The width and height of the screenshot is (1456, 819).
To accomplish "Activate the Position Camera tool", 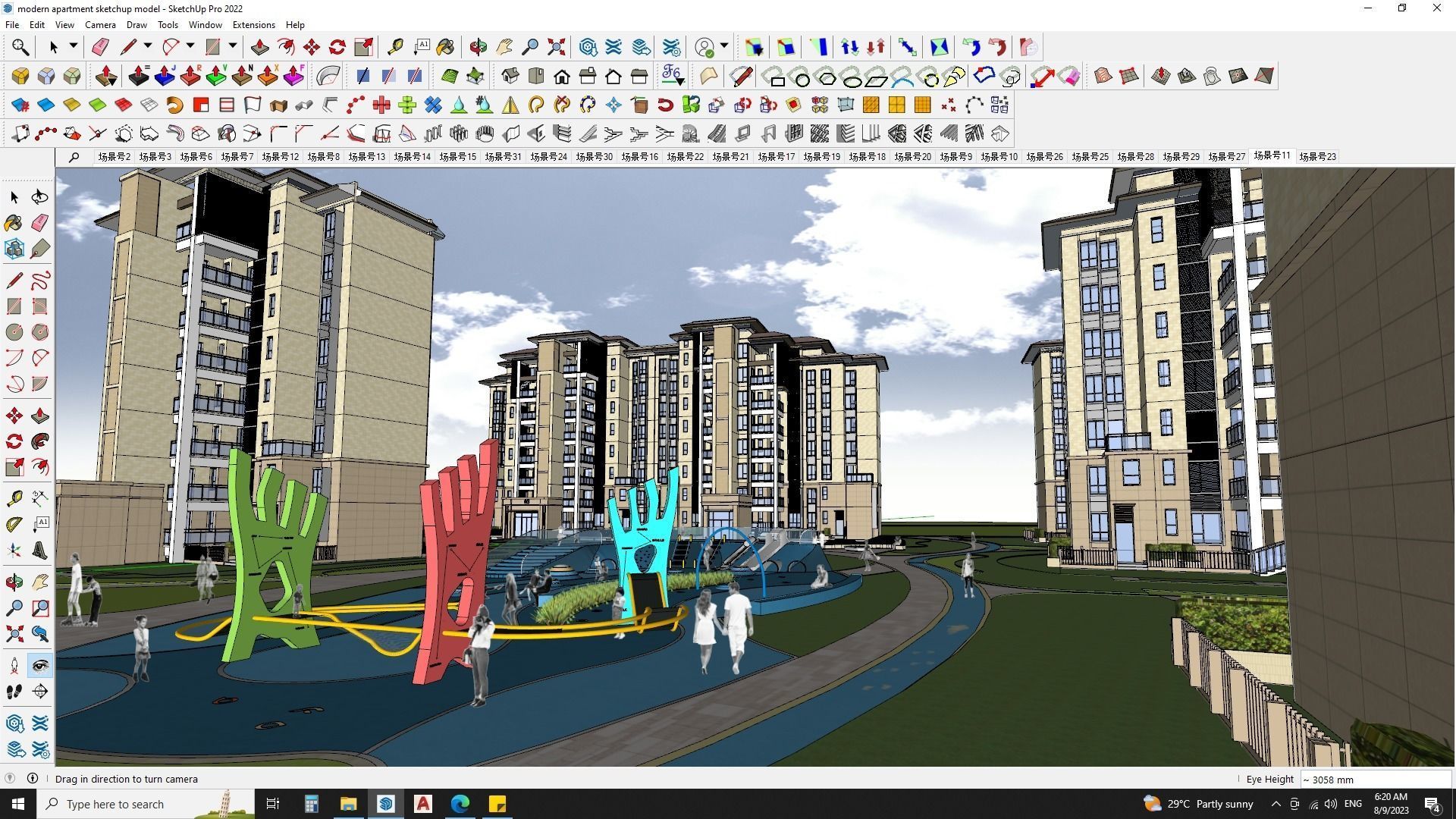I will [x=14, y=666].
